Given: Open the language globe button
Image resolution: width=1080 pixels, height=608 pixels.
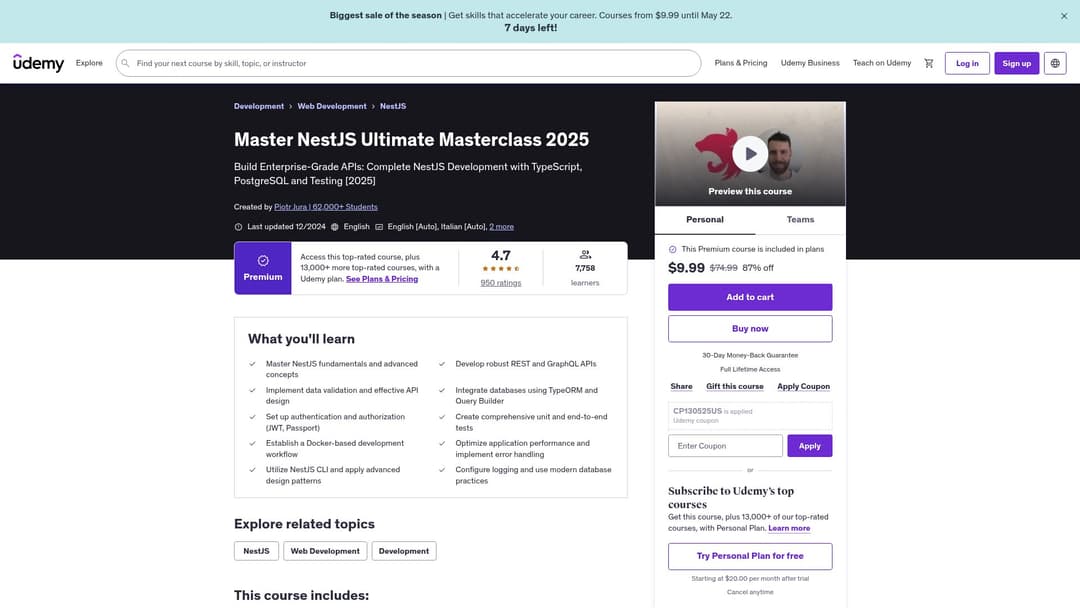Looking at the screenshot, I should [1055, 63].
